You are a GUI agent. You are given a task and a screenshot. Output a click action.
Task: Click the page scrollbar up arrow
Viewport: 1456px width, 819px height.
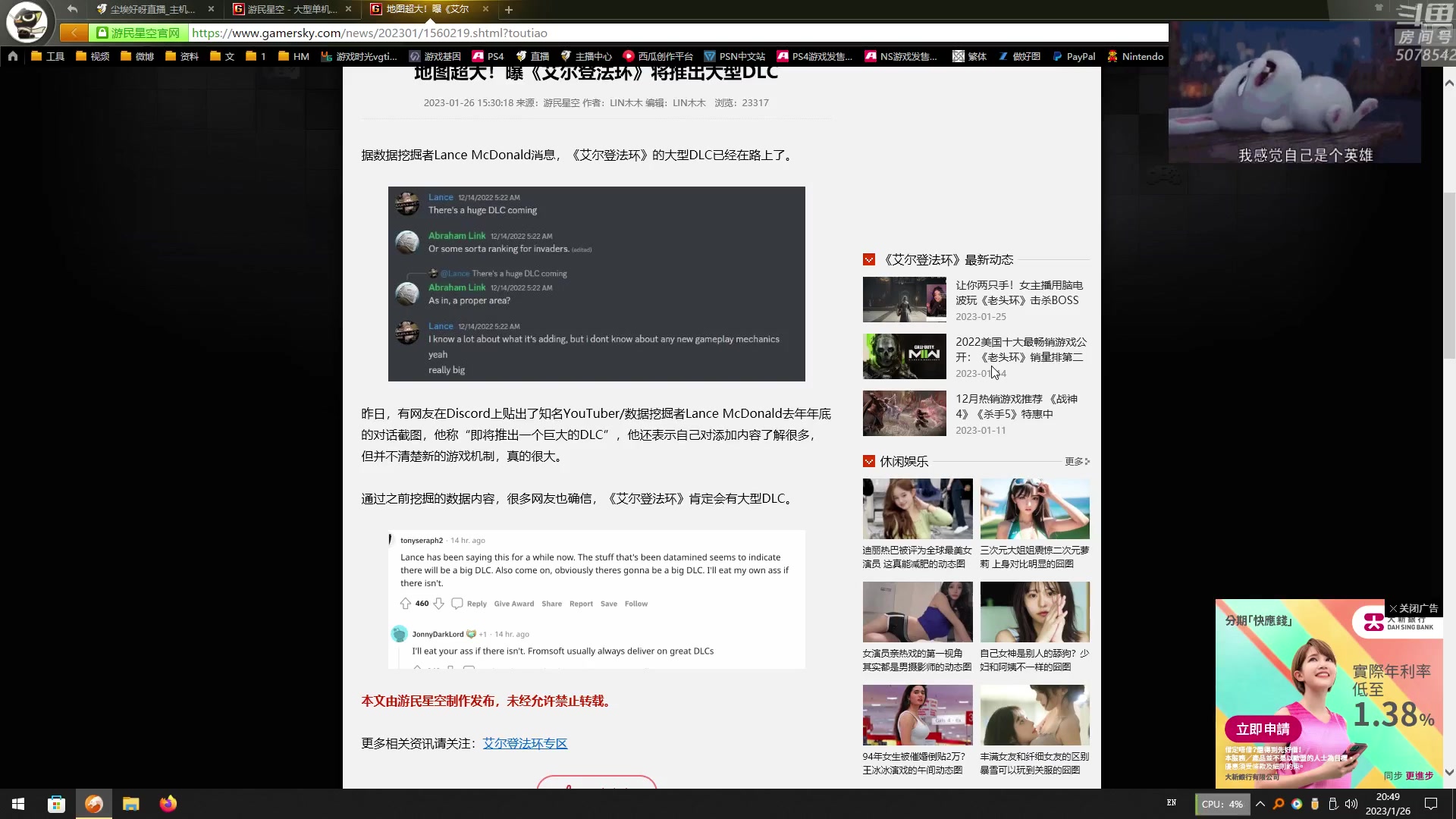(x=1449, y=82)
